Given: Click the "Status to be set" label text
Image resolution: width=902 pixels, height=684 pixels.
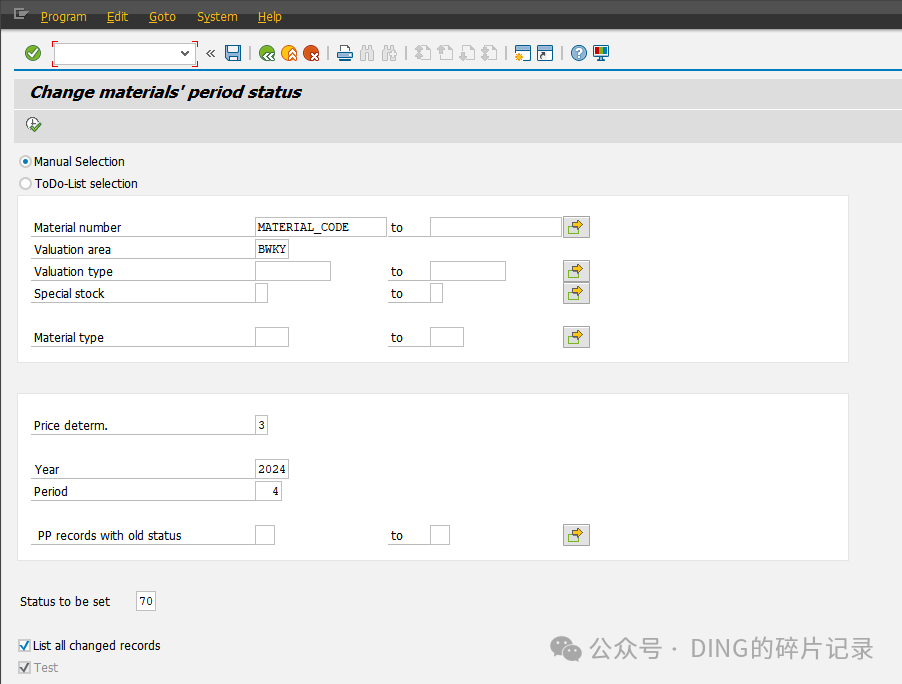Looking at the screenshot, I should [65, 602].
